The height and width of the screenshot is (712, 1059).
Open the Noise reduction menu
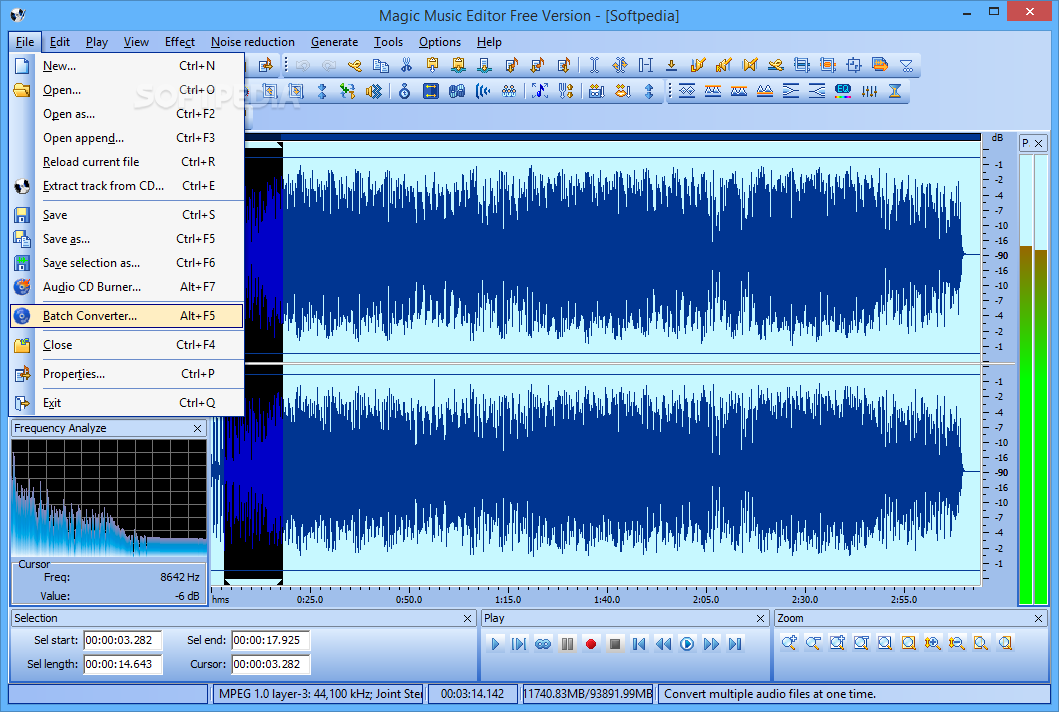click(x=253, y=42)
